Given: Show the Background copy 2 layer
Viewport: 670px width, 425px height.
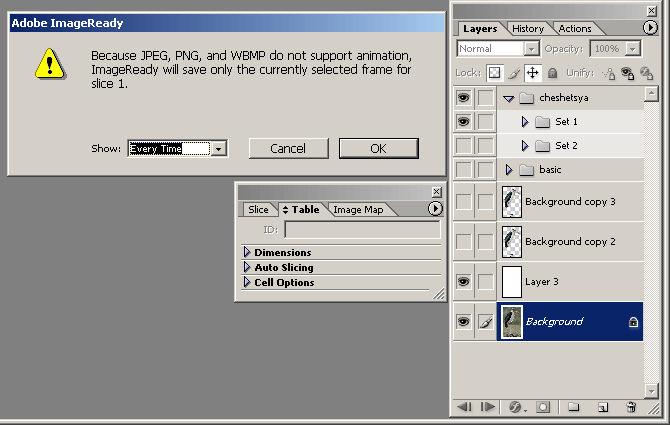Looking at the screenshot, I should 463,241.
